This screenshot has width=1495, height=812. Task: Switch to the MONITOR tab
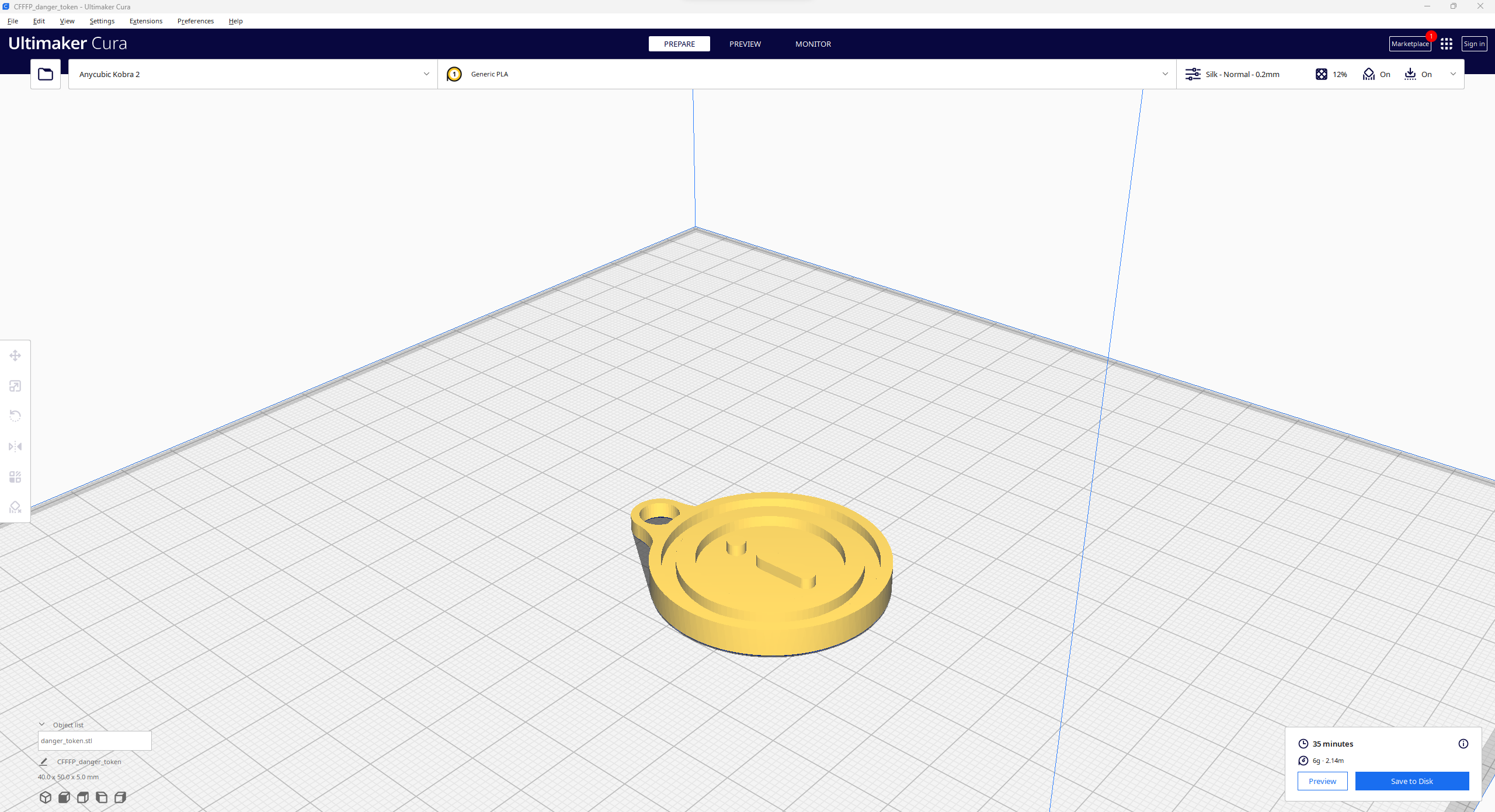click(813, 44)
